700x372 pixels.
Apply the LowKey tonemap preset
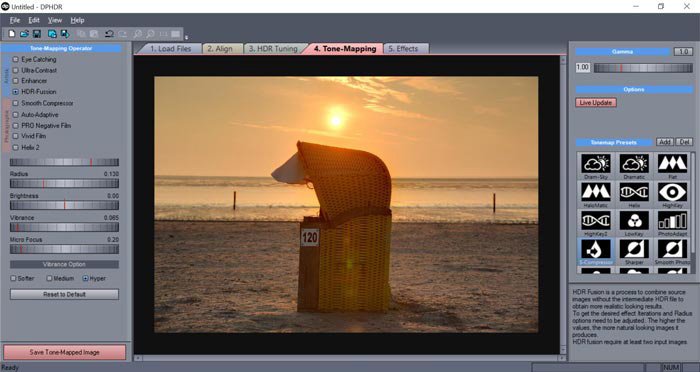tap(634, 223)
